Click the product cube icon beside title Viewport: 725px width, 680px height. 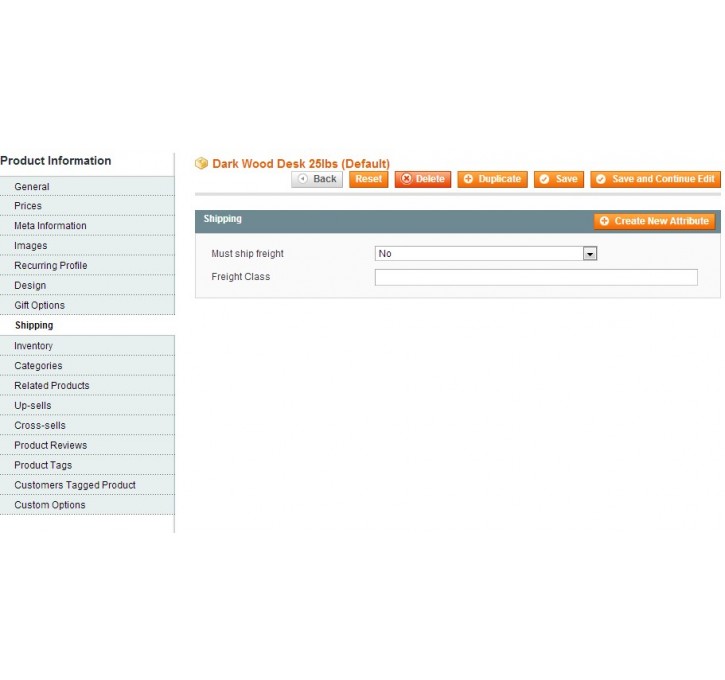[x=201, y=163]
